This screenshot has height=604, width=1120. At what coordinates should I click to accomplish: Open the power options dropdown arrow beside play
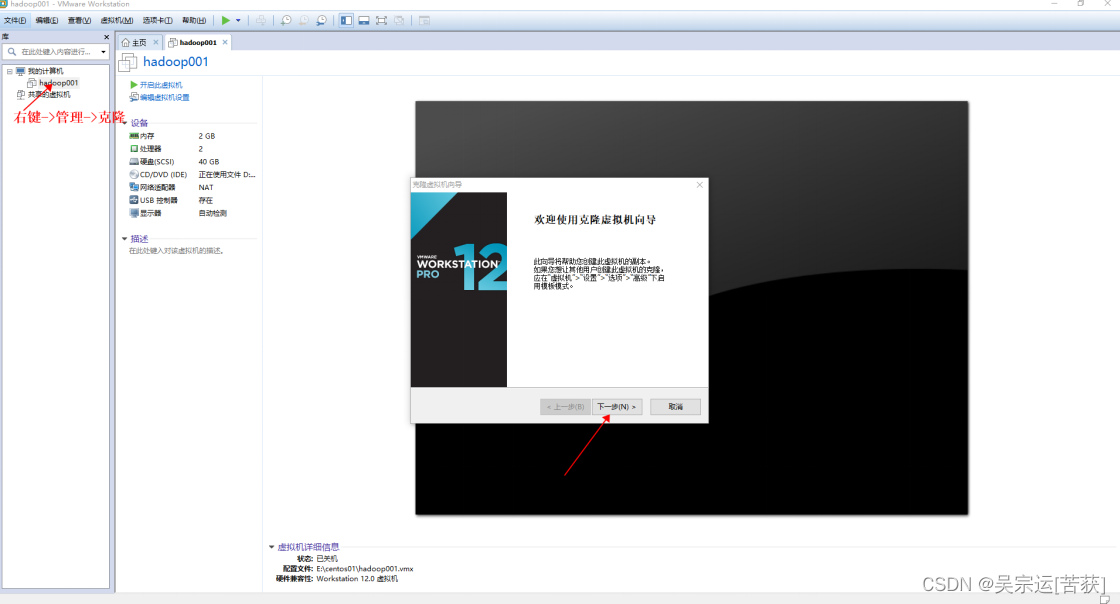[x=238, y=21]
